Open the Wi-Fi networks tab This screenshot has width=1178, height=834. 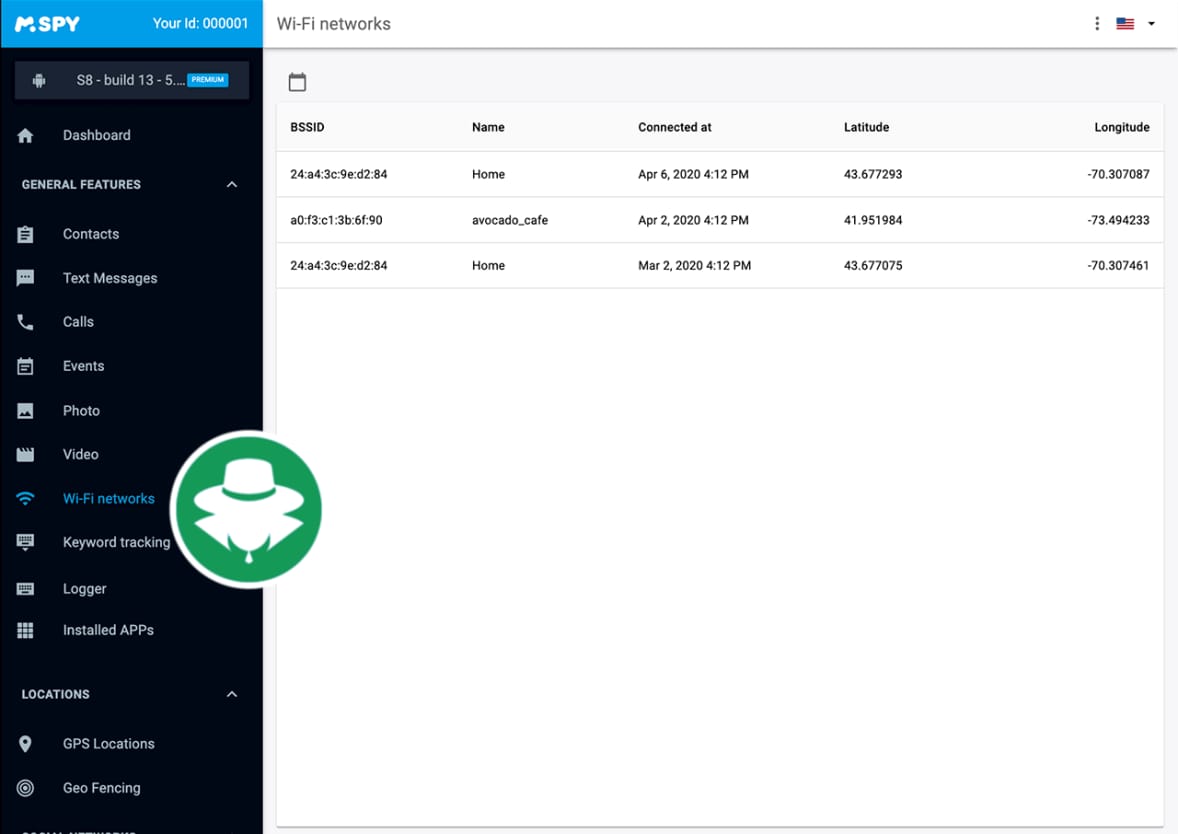pos(108,498)
